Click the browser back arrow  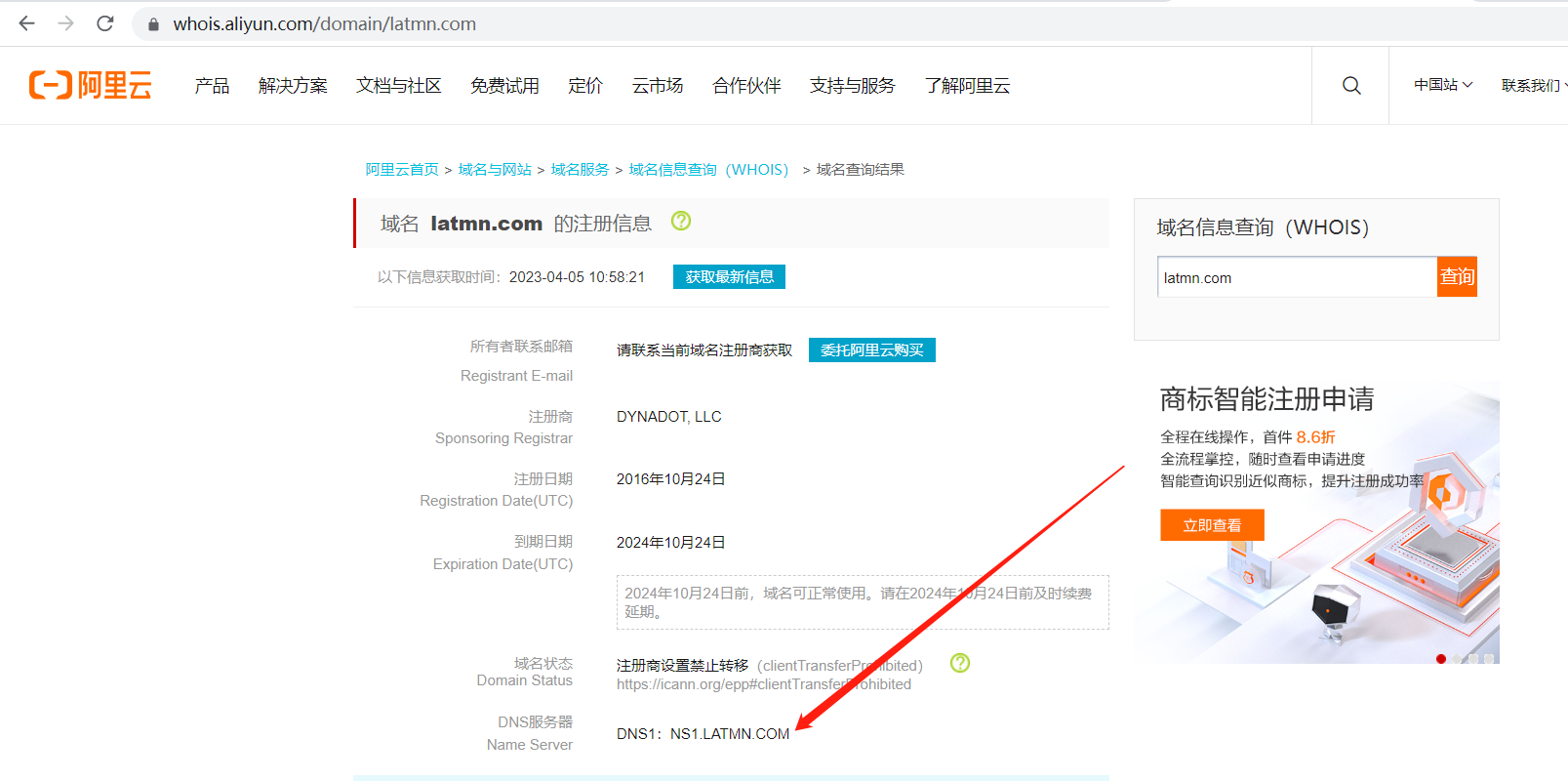click(27, 23)
